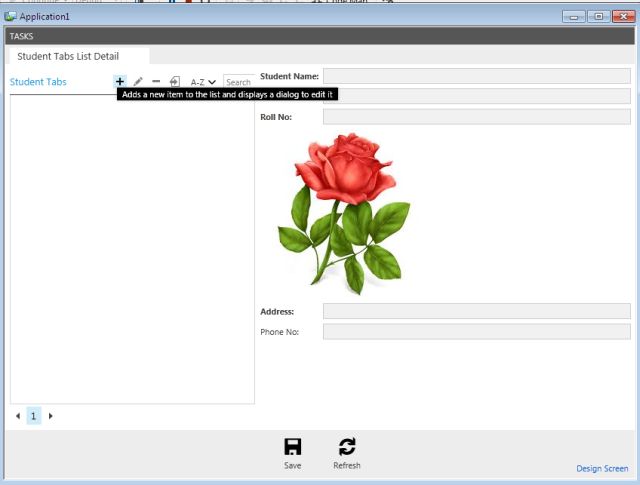The height and width of the screenshot is (485, 640).
Task: Add a new student with the plus icon
Action: pos(120,82)
